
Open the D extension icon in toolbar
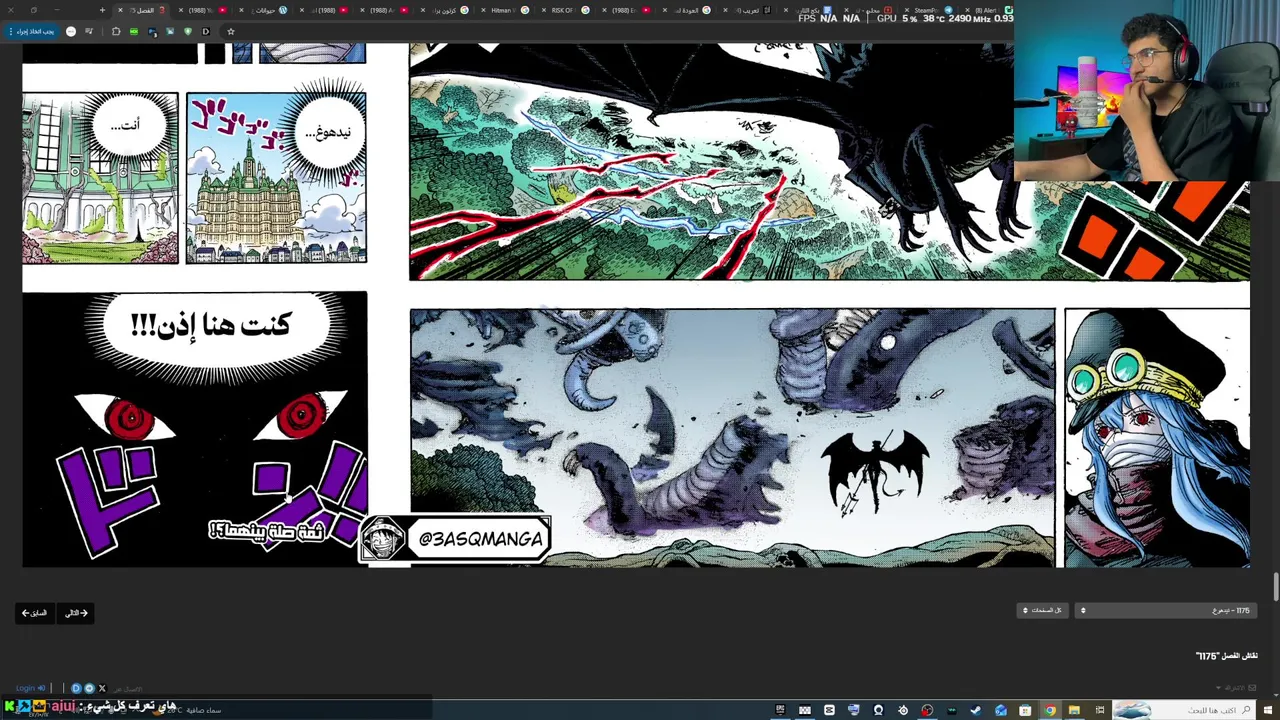(205, 31)
